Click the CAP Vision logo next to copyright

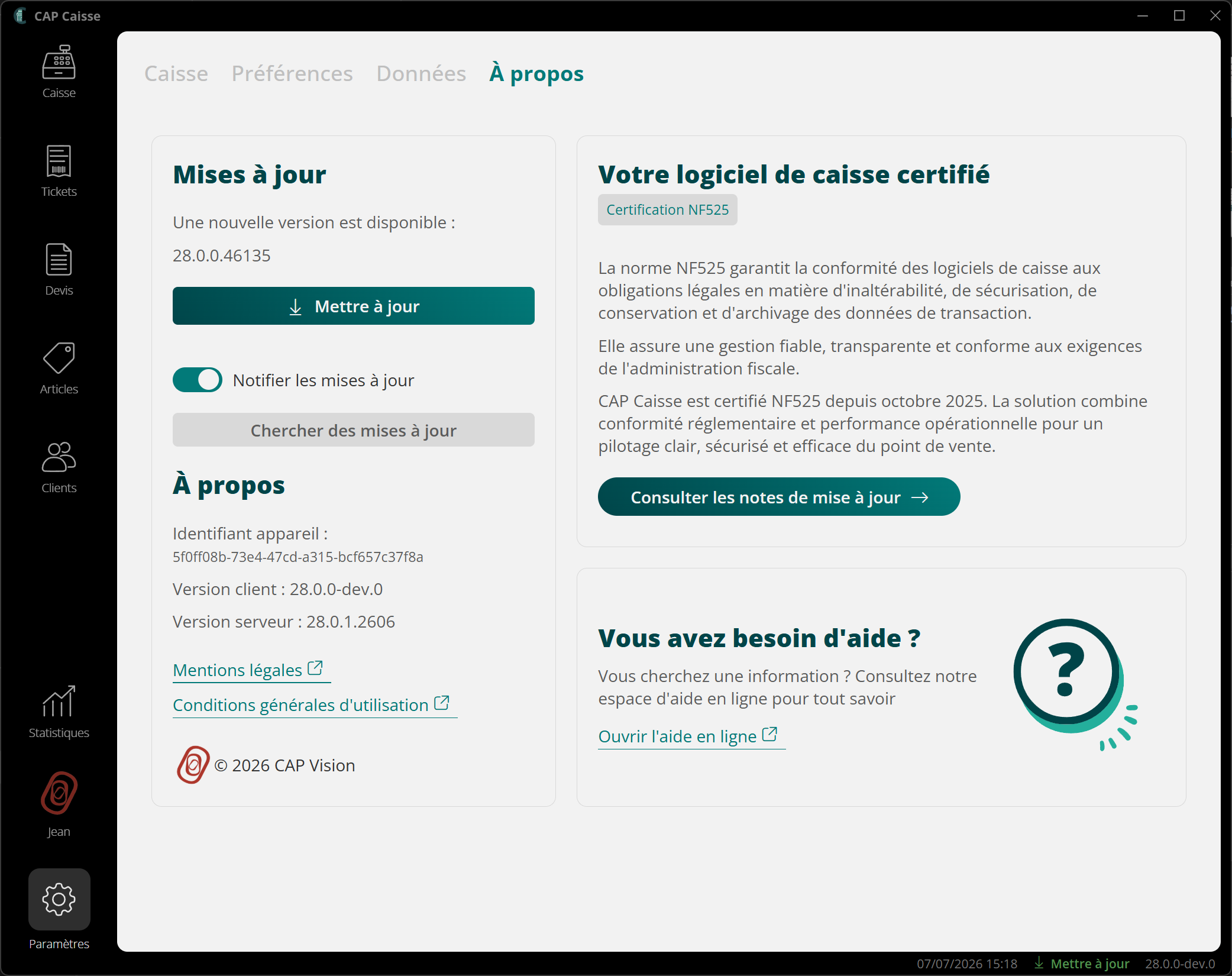(193, 765)
